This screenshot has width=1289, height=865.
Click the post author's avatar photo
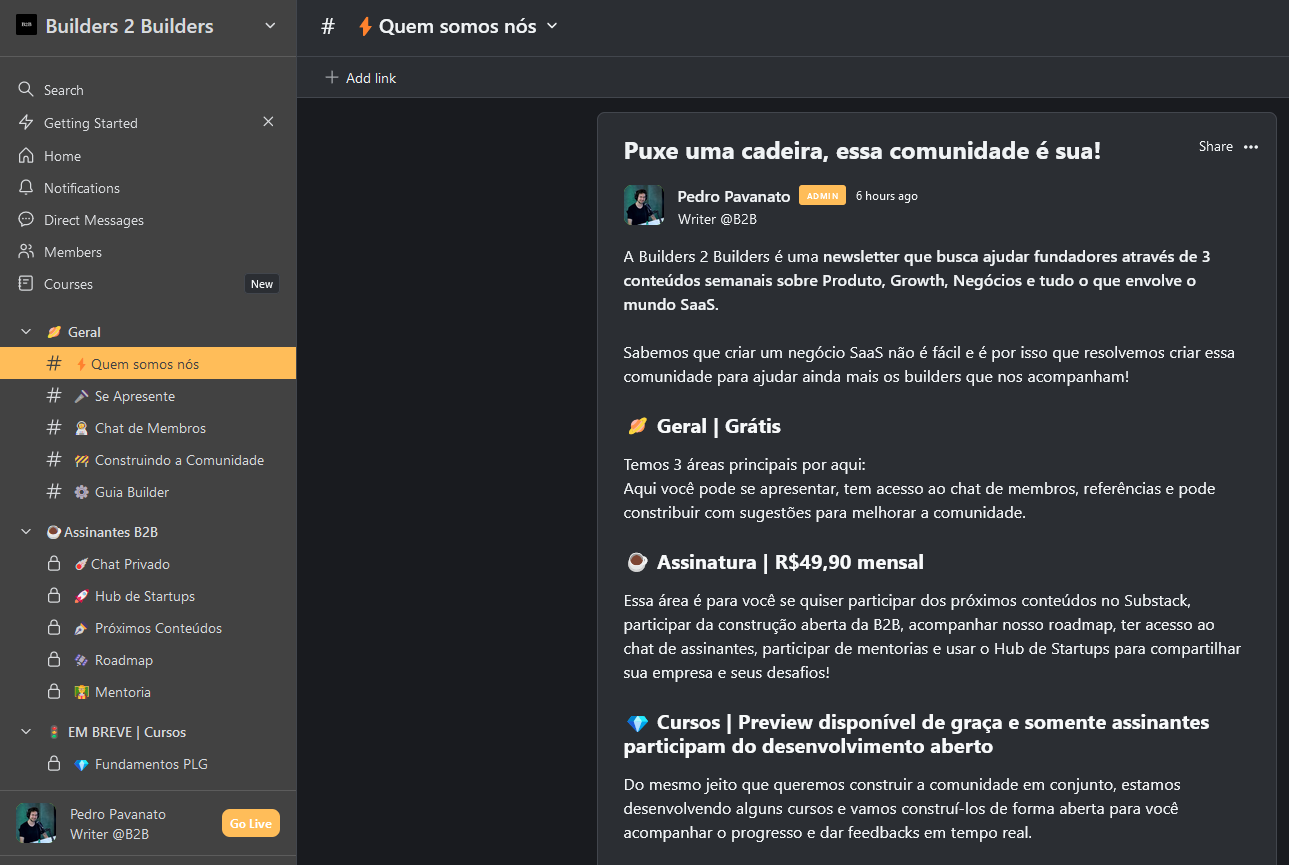coord(644,205)
